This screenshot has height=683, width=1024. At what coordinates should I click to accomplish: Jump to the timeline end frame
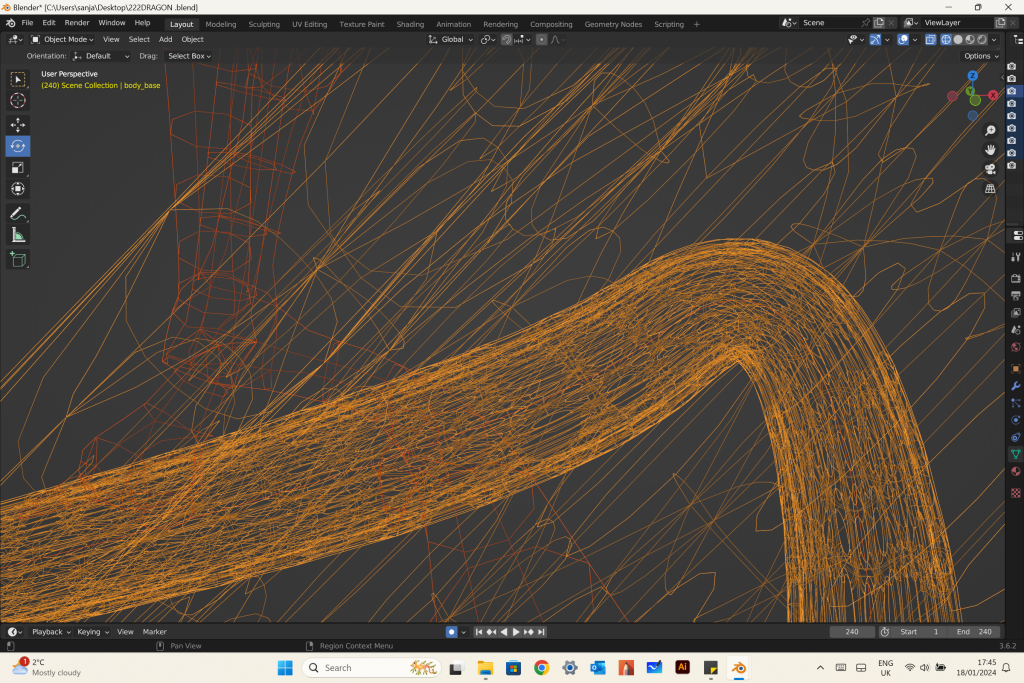click(541, 632)
